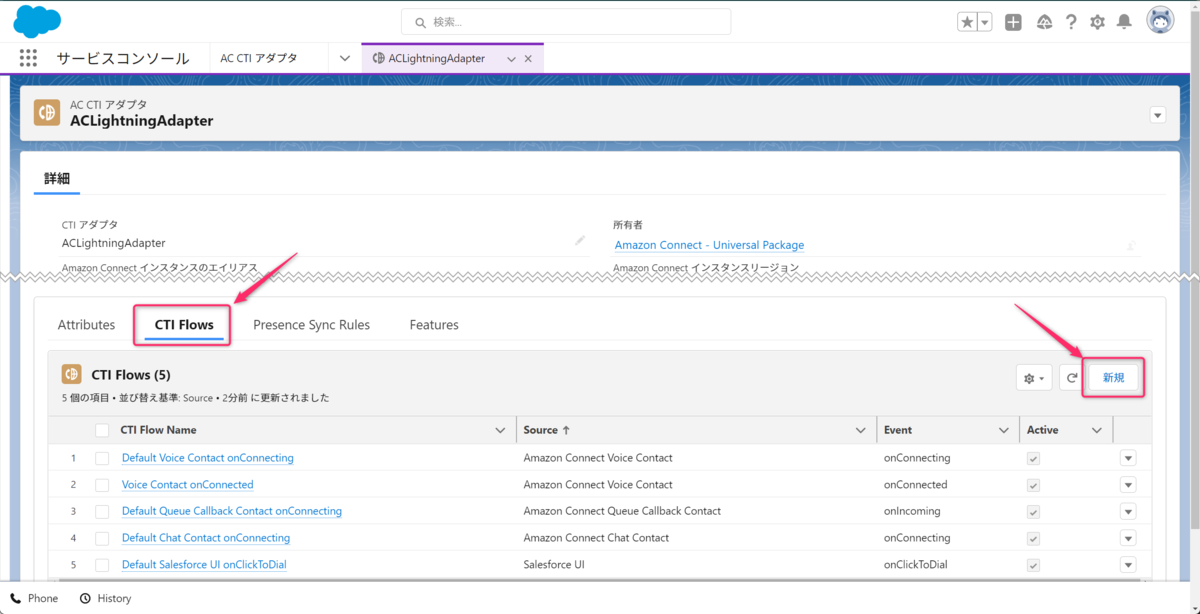This screenshot has width=1200, height=614.
Task: Select row checkbox for Default Salesforce UI onClickToDial
Action: click(102, 565)
